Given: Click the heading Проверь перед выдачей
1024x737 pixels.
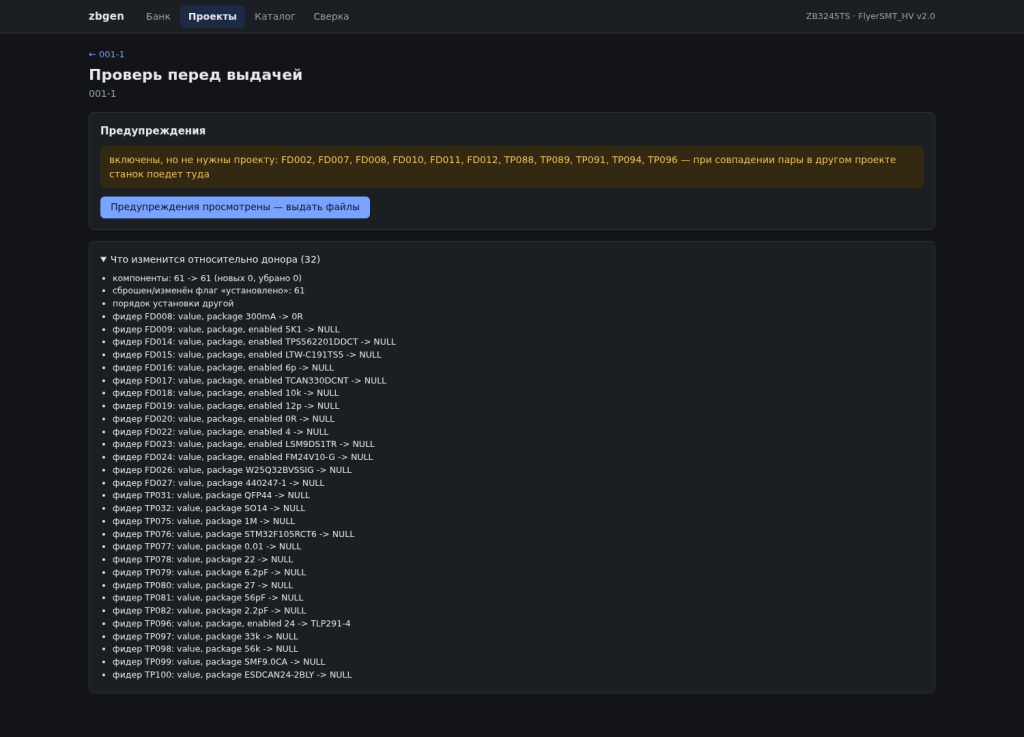Looking at the screenshot, I should [196, 75].
